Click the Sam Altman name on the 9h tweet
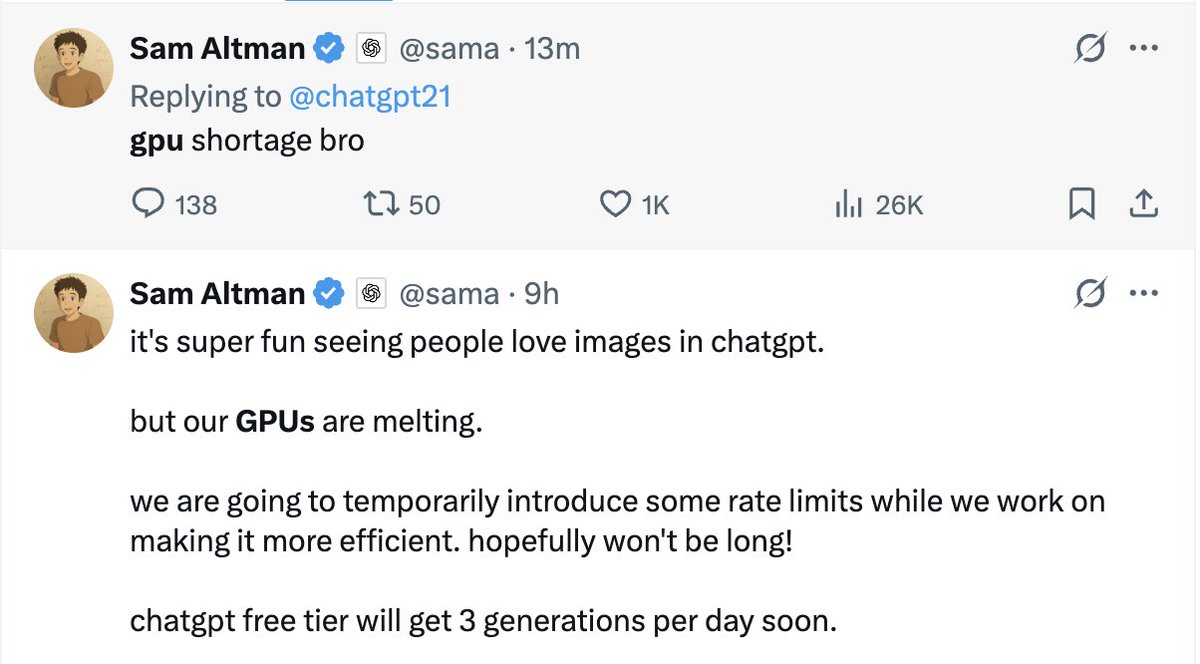 218,294
